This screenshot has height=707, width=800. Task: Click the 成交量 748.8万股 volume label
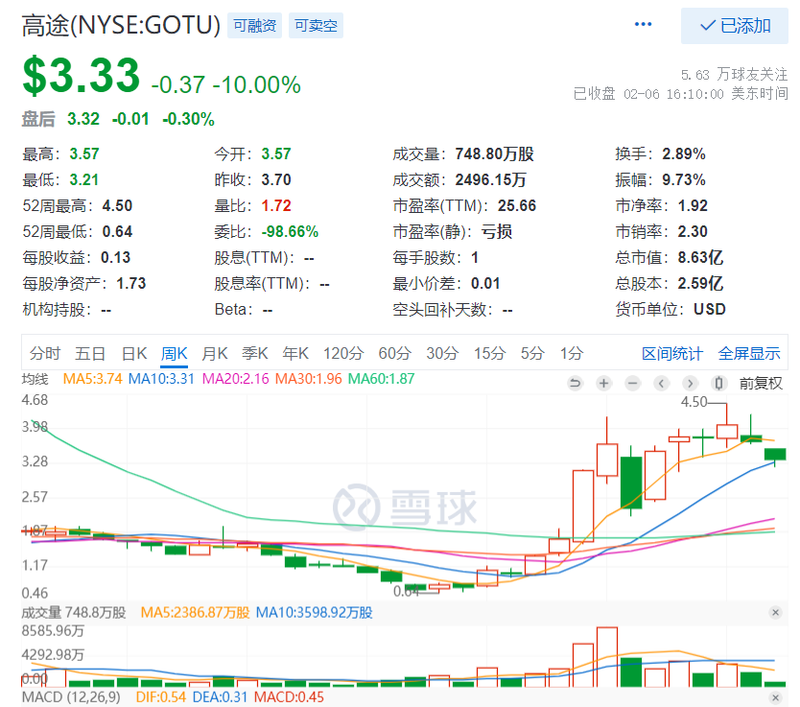pos(73,613)
